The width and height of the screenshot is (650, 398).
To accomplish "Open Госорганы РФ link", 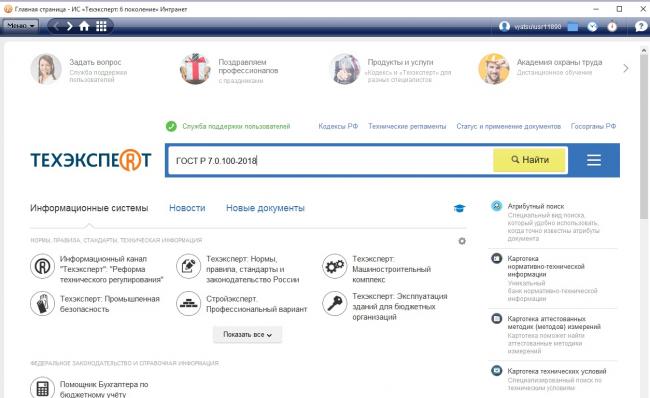I will point(593,126).
